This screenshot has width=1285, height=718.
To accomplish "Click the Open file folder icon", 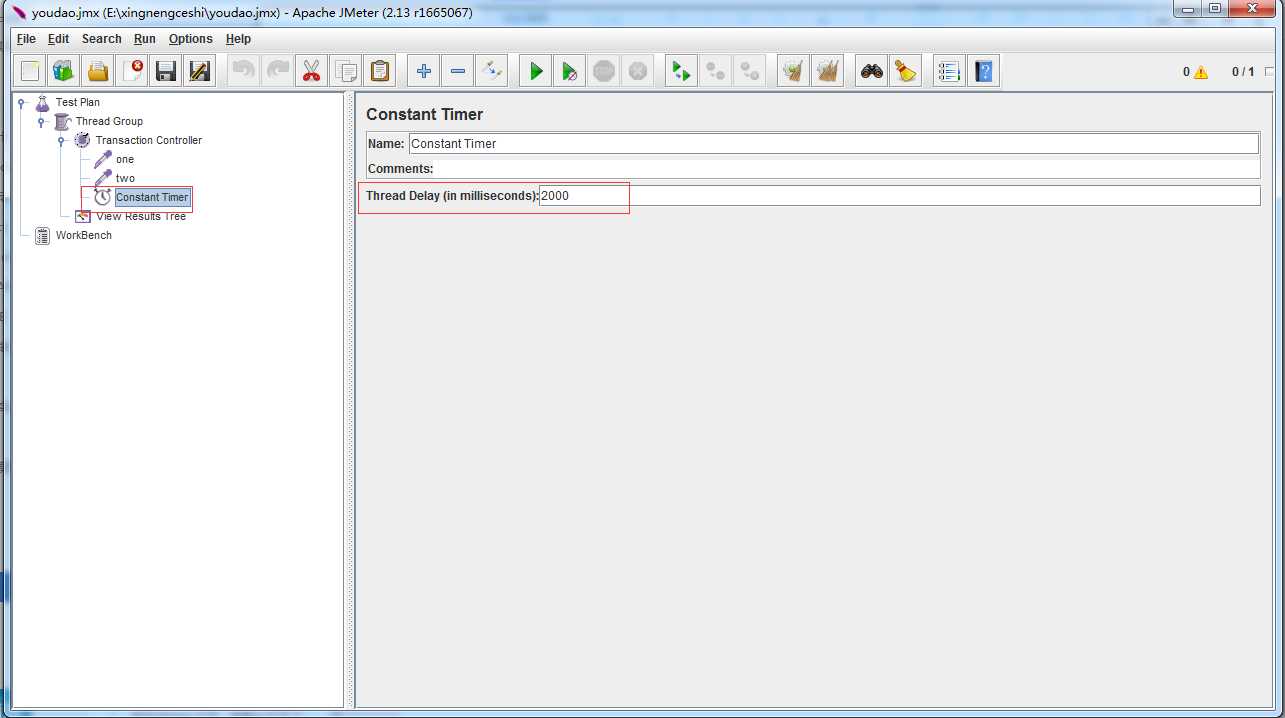I will click(98, 71).
